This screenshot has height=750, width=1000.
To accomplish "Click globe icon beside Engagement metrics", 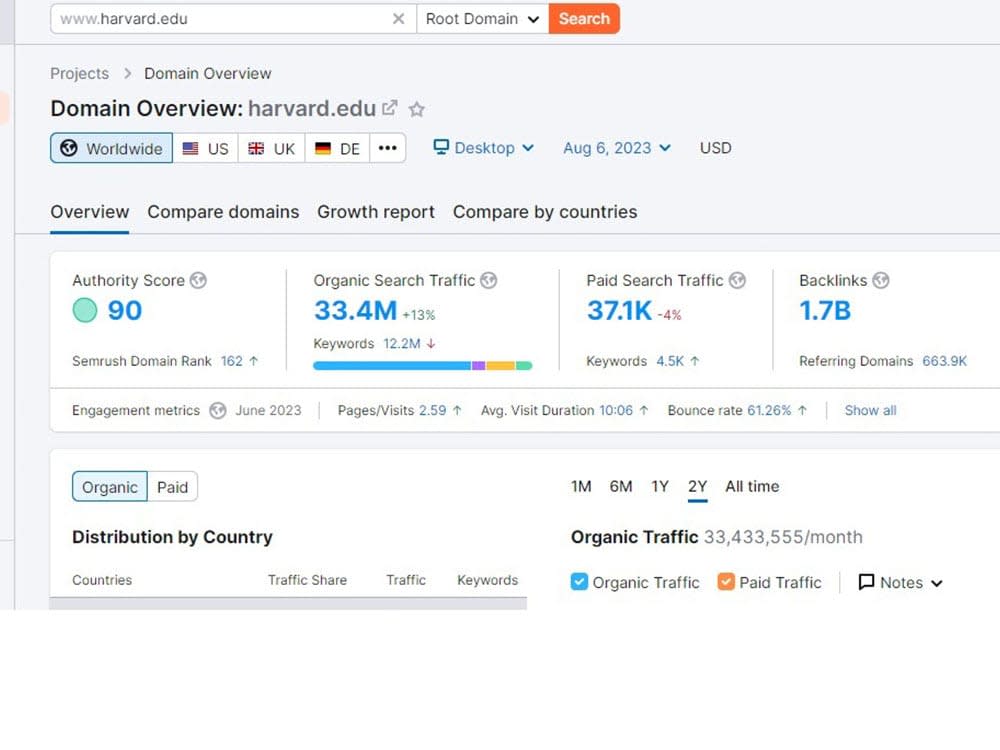I will [x=218, y=410].
